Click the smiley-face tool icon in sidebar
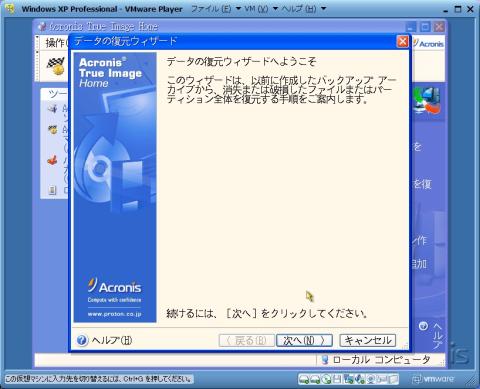 [52, 130]
